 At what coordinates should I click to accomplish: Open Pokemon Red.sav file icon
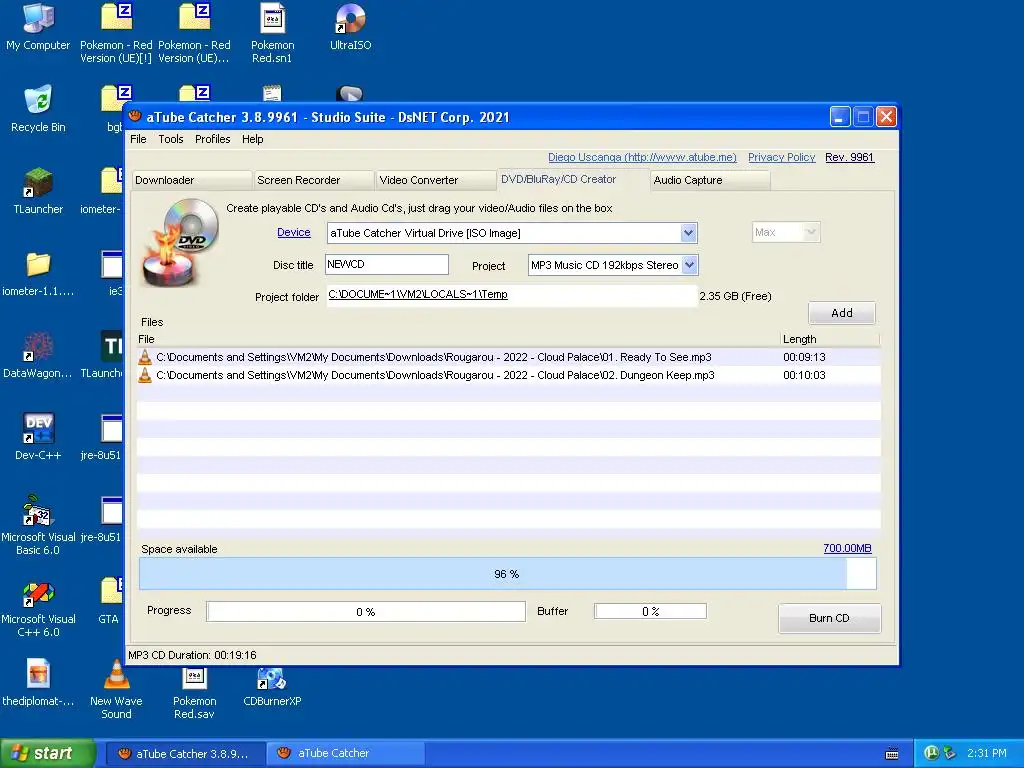click(194, 692)
